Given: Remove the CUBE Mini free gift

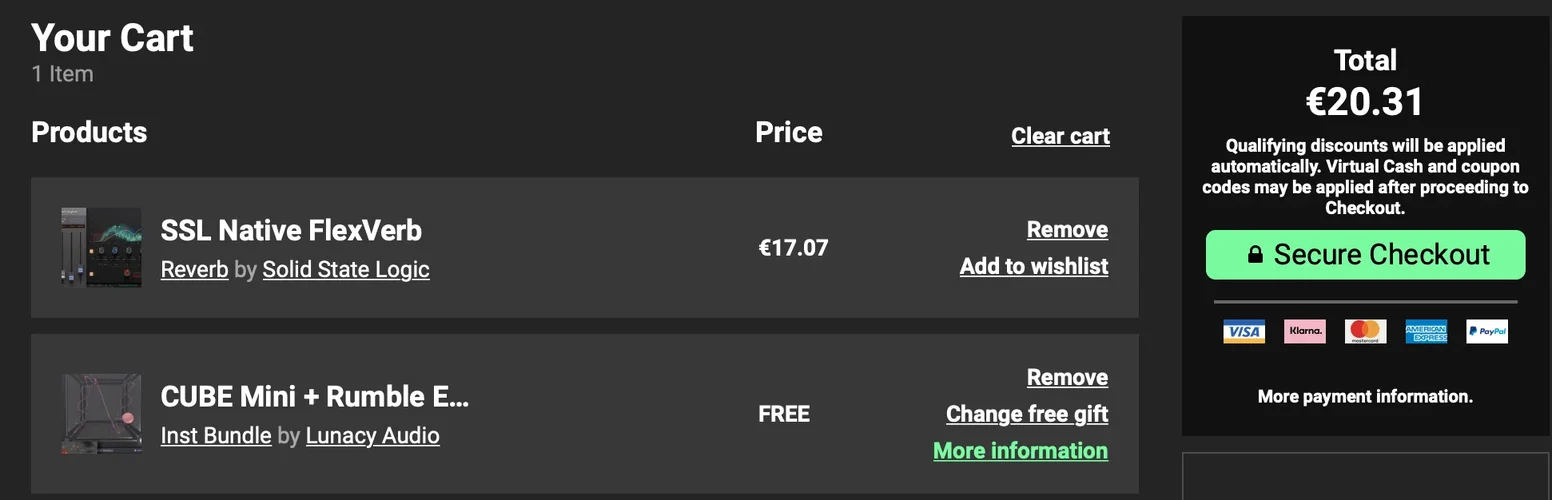Looking at the screenshot, I should [1067, 377].
